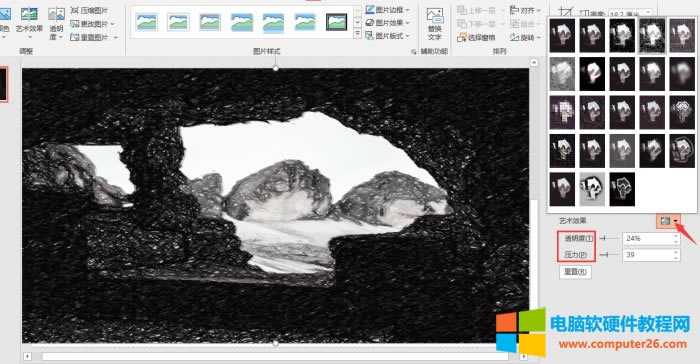Select the black-framed picture style thumbnail
This screenshot has width=700, height=364.
[336, 22]
